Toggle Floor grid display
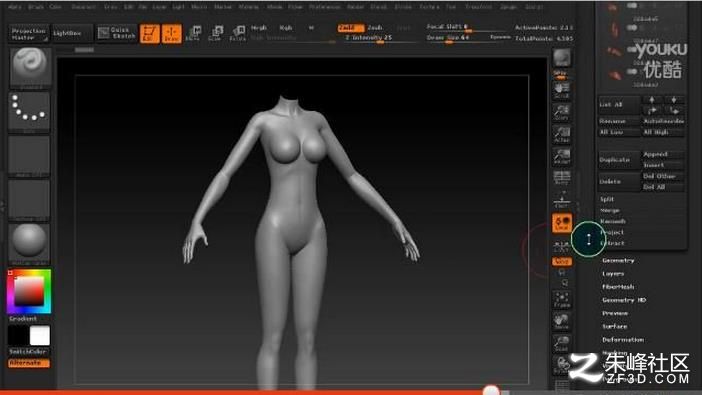 561,200
